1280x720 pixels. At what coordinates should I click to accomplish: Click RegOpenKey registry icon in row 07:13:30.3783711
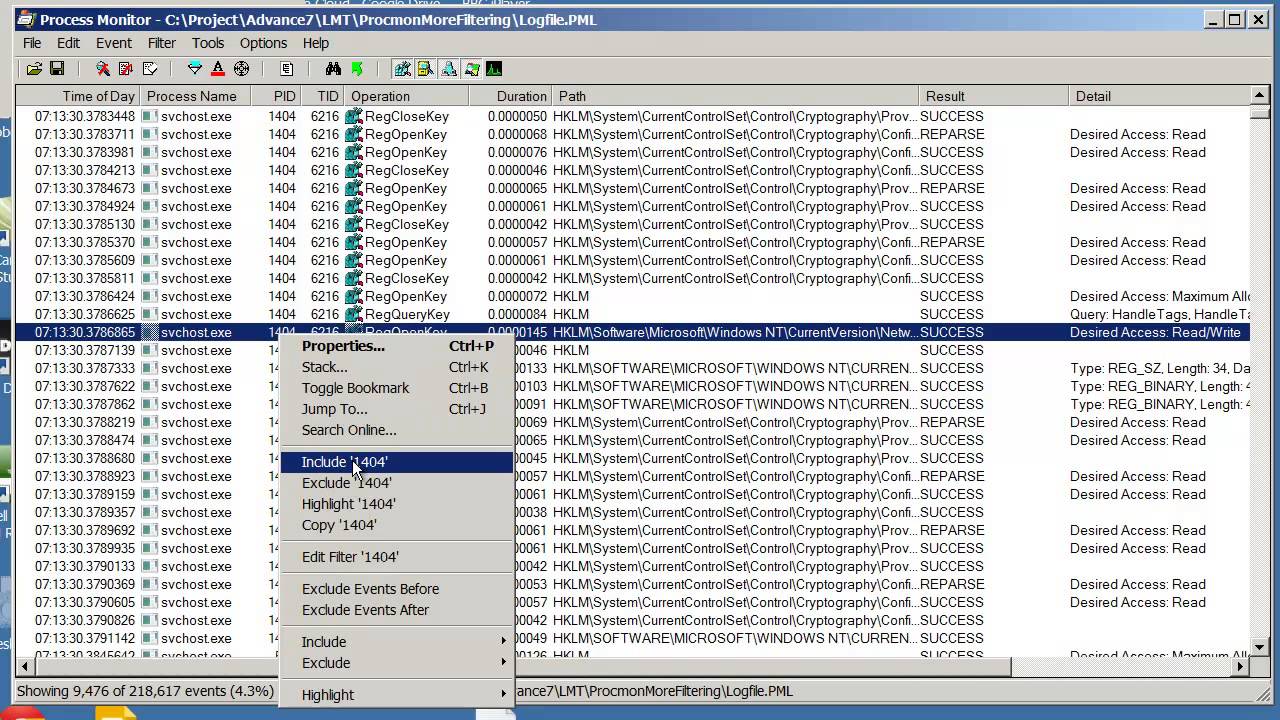click(x=354, y=134)
